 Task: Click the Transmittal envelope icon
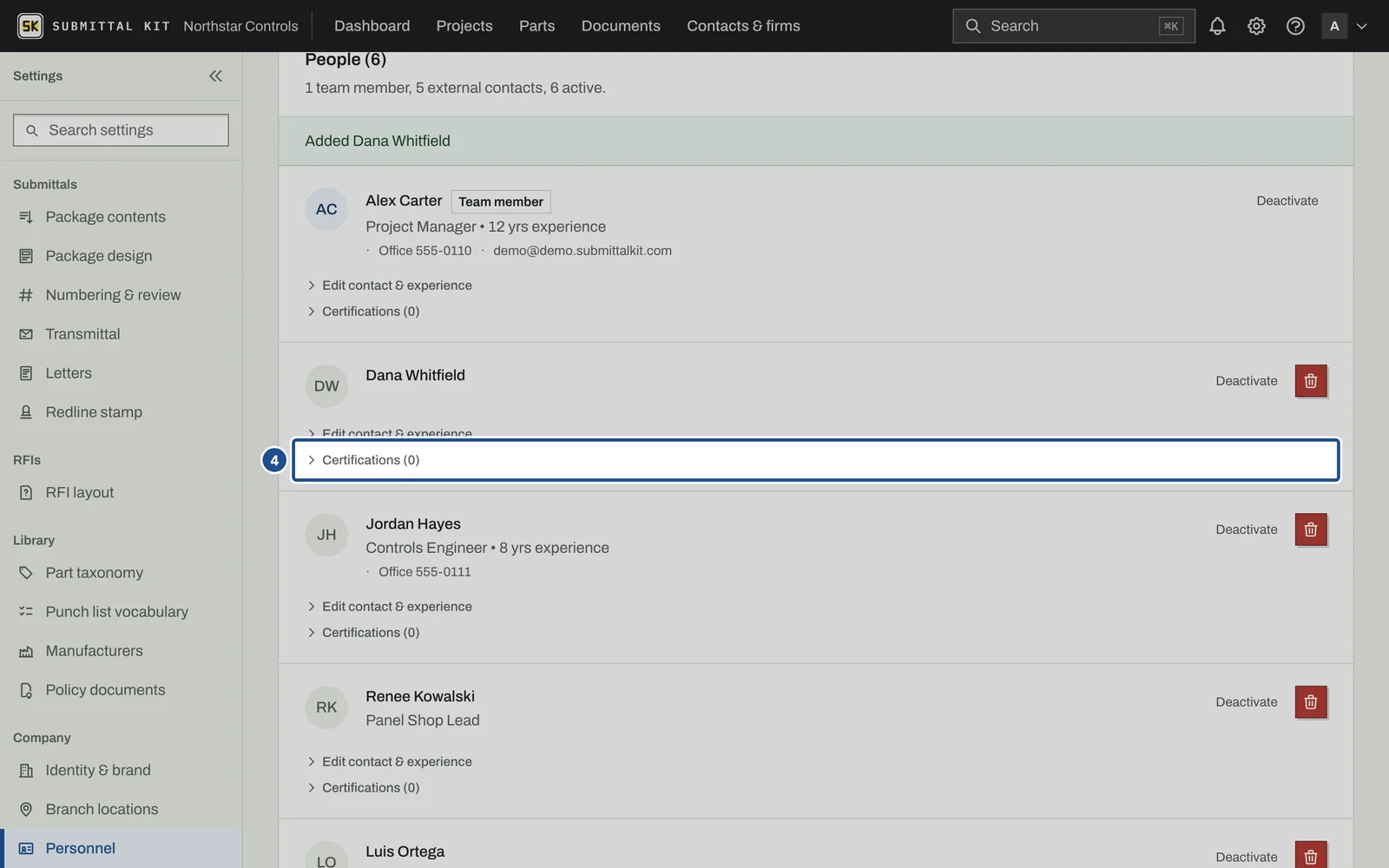[26, 334]
